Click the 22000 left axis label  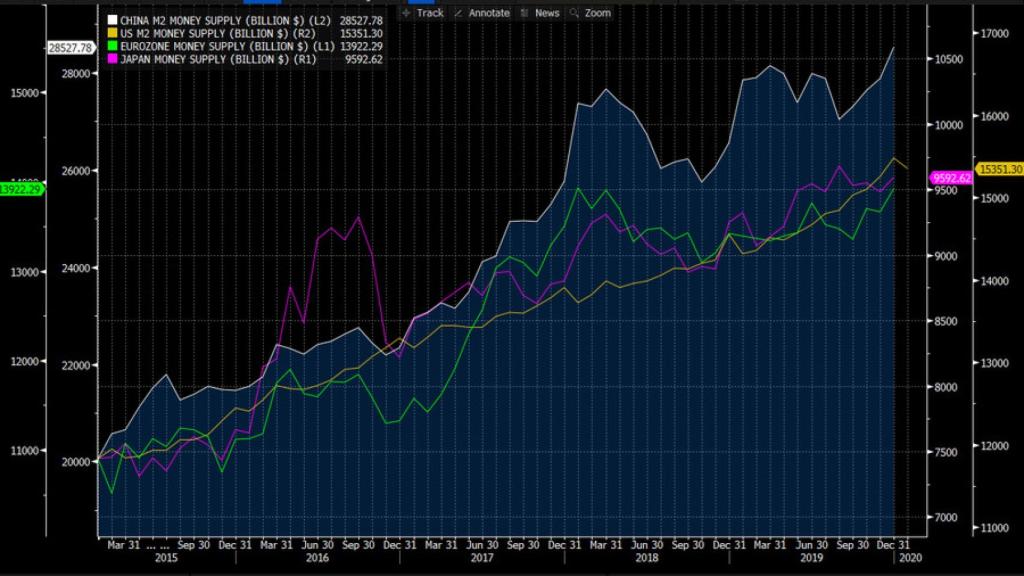pos(76,366)
